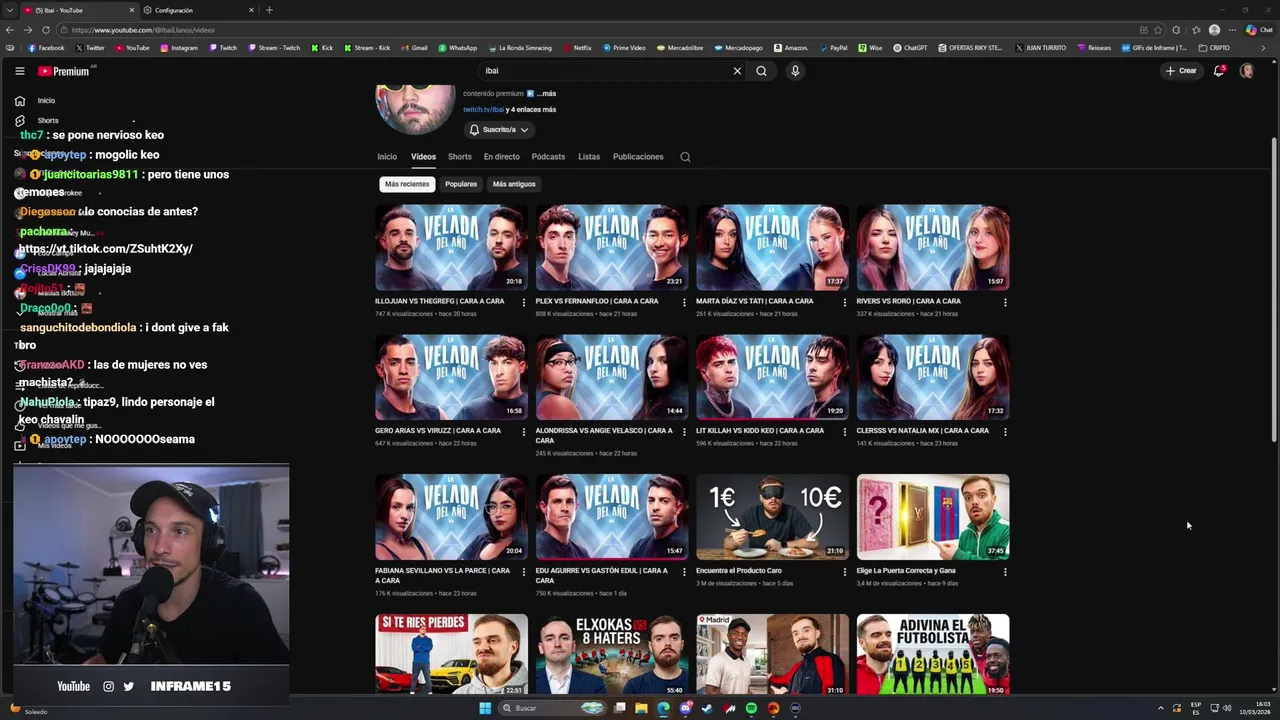
Task: Click the YouTube Premium logo
Action: click(x=64, y=71)
